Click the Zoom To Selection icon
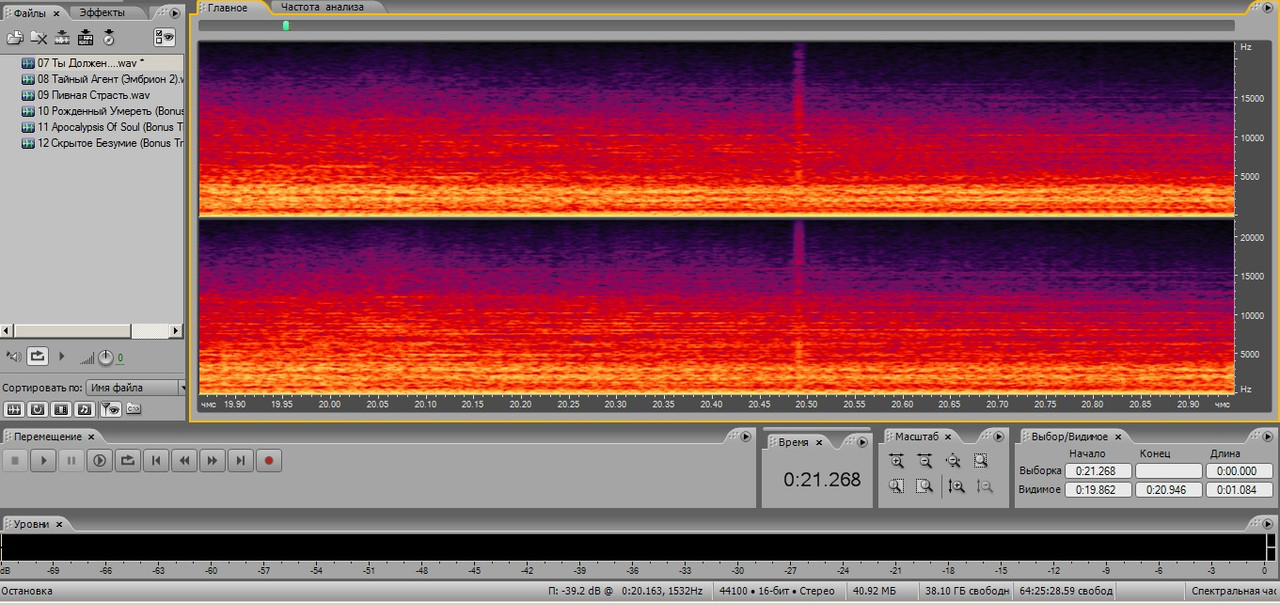 point(981,461)
